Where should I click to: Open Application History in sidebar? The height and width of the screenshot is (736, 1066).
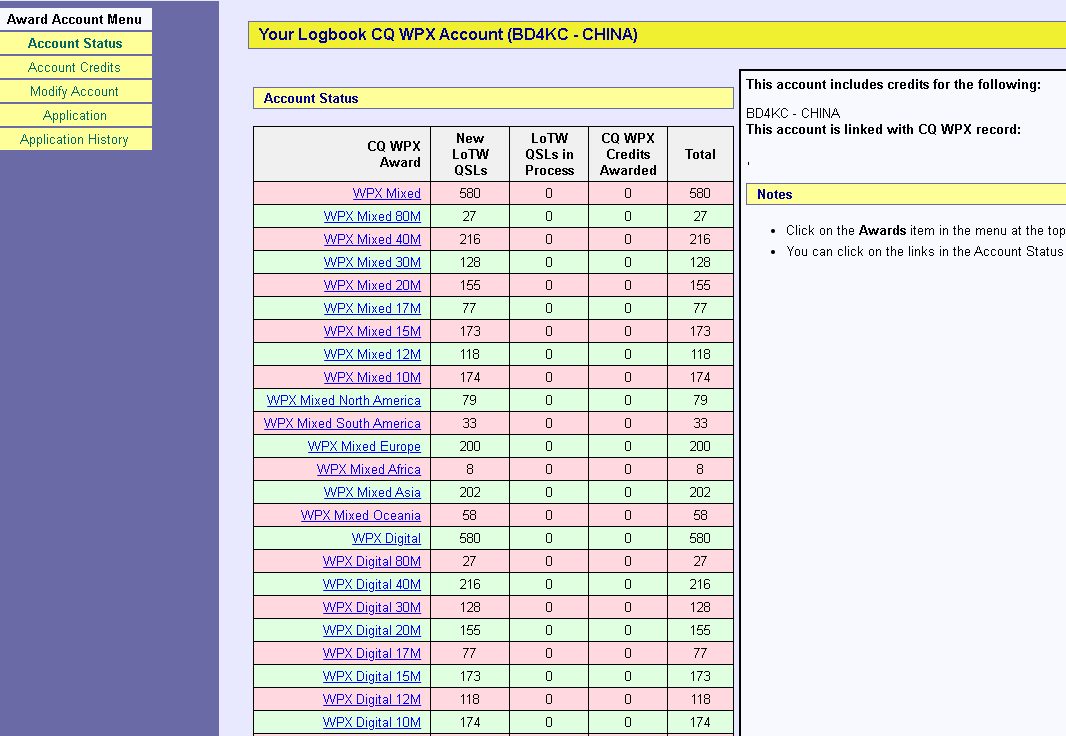[74, 139]
